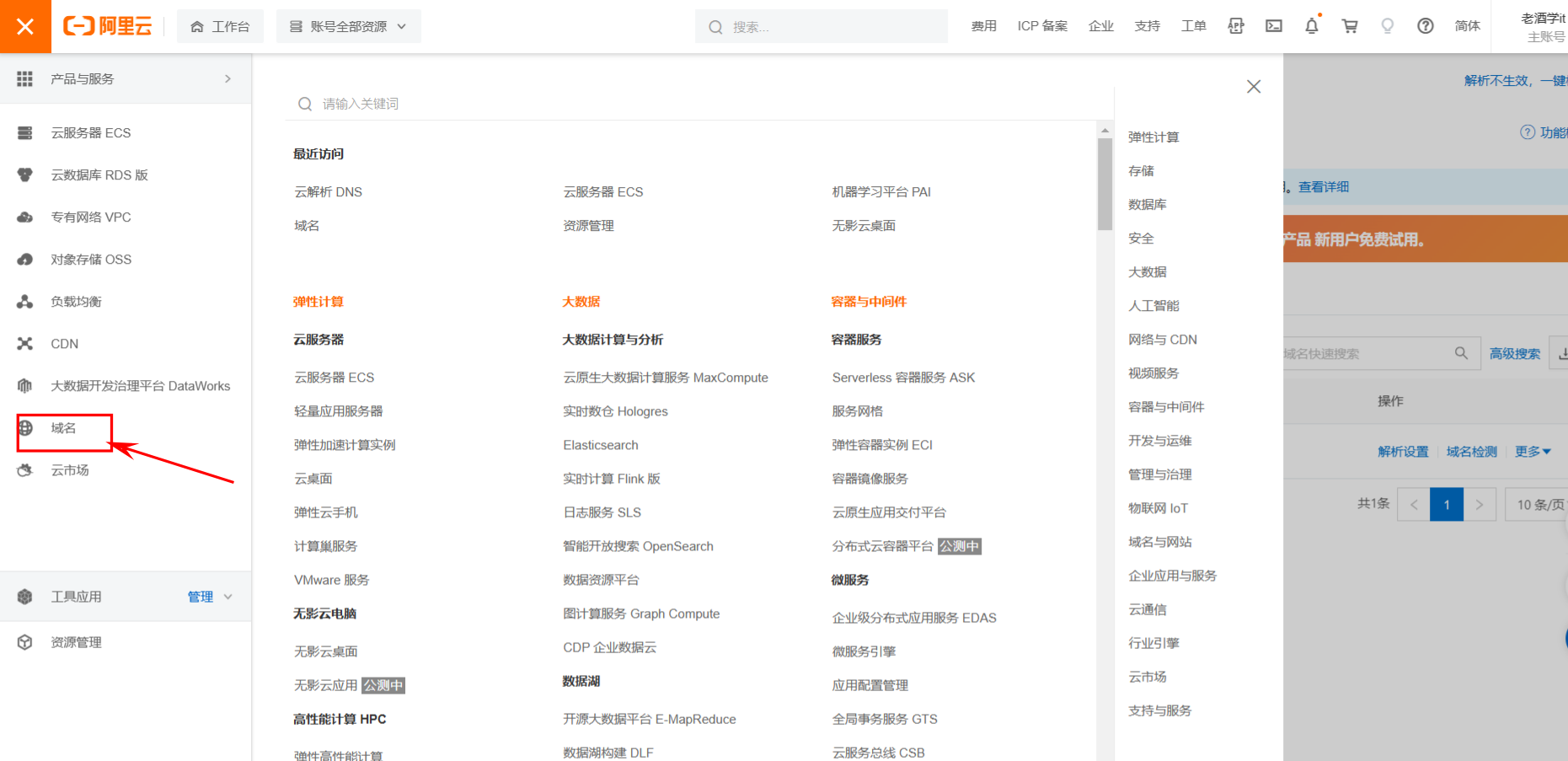This screenshot has width=1568, height=761.
Task: Click 高级搜索 link in background page
Action: [x=1514, y=354]
